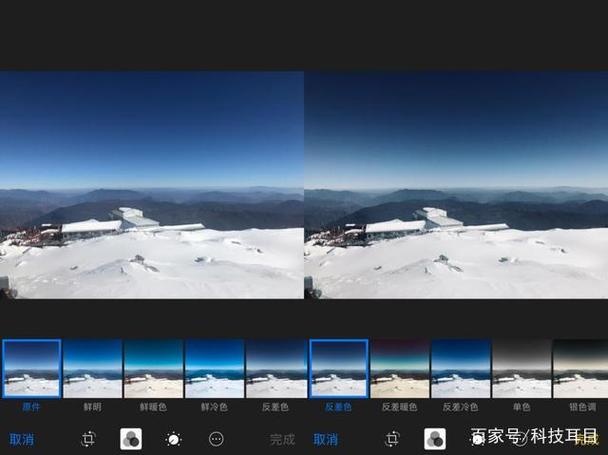Tap the snow mountain photo preview in left screen
The height and width of the screenshot is (455, 608).
click(x=152, y=185)
